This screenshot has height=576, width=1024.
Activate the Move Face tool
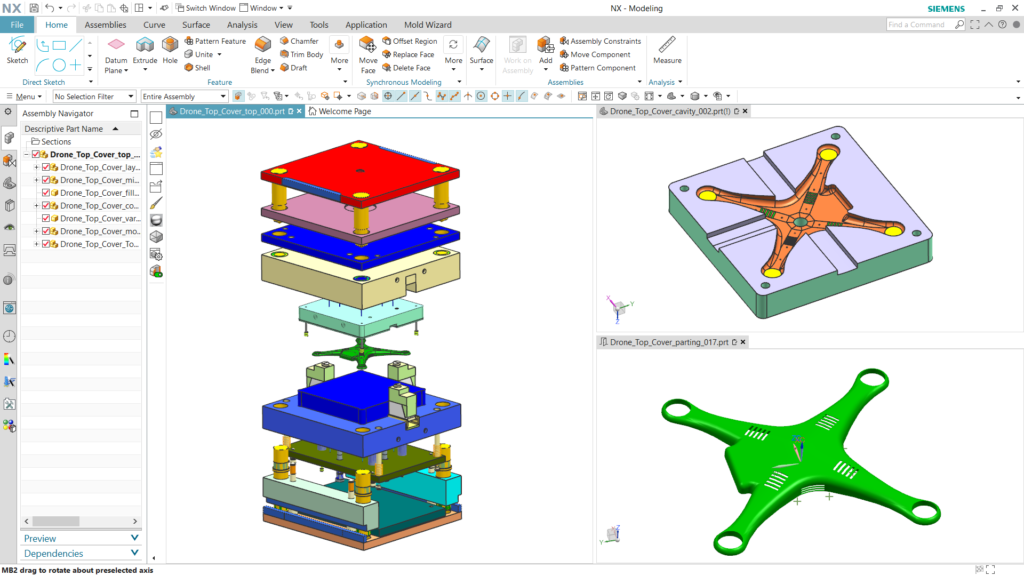coord(368,52)
